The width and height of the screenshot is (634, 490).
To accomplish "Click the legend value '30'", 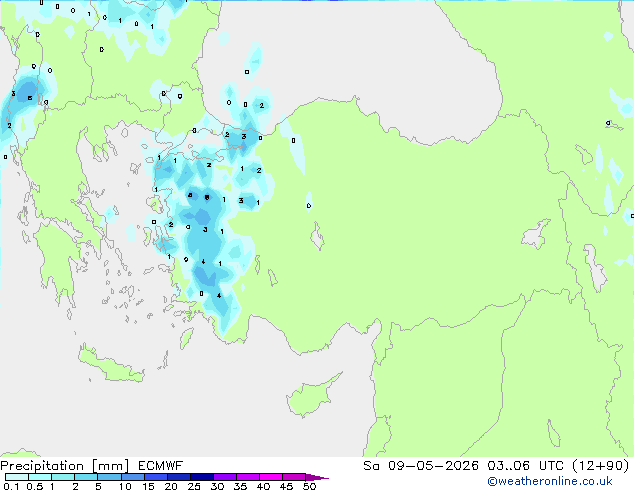I will coord(217,486).
